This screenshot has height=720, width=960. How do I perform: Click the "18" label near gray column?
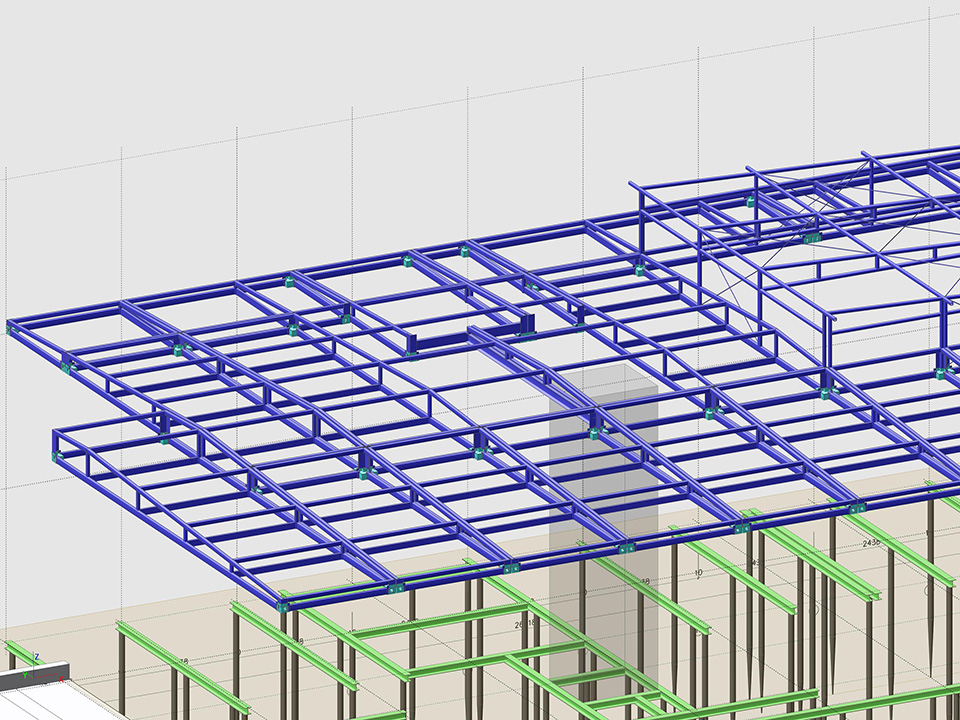point(645,581)
